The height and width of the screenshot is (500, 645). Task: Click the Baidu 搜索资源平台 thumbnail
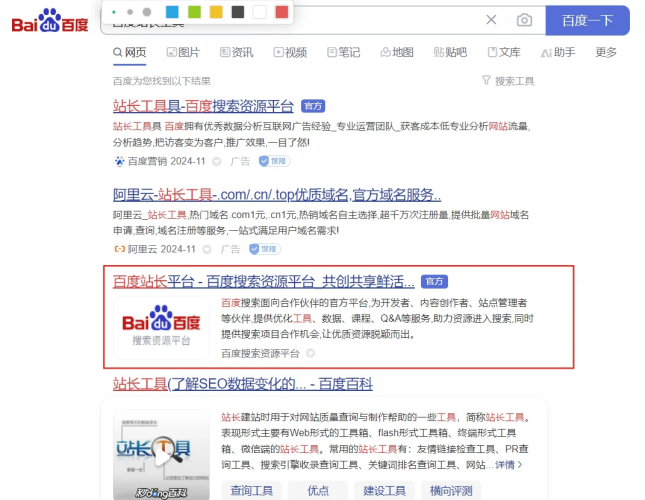point(161,328)
